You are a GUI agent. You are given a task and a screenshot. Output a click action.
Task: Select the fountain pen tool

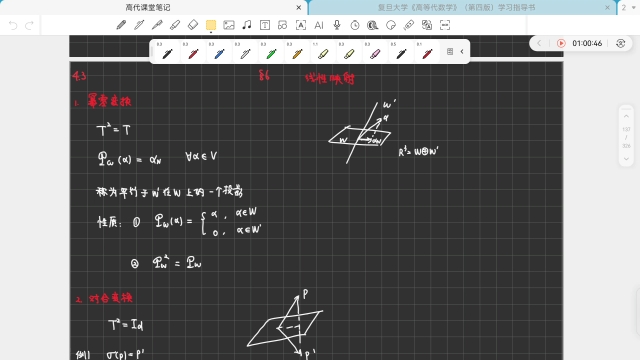coord(157,25)
